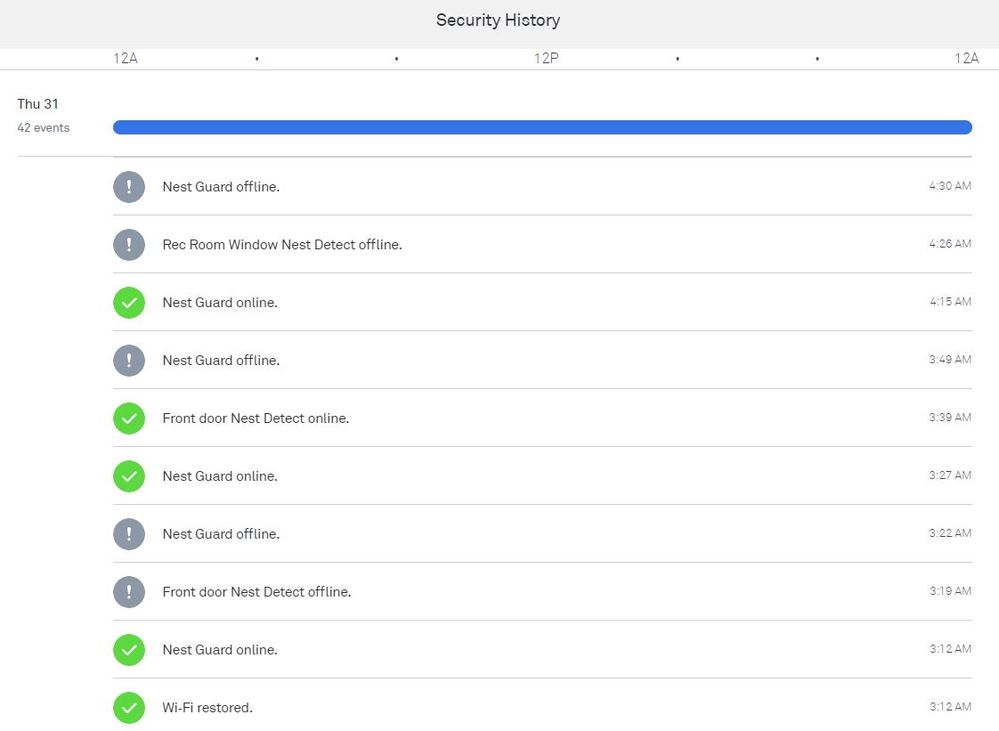Open the "Front door Nest Detect offline." event

tap(257, 592)
